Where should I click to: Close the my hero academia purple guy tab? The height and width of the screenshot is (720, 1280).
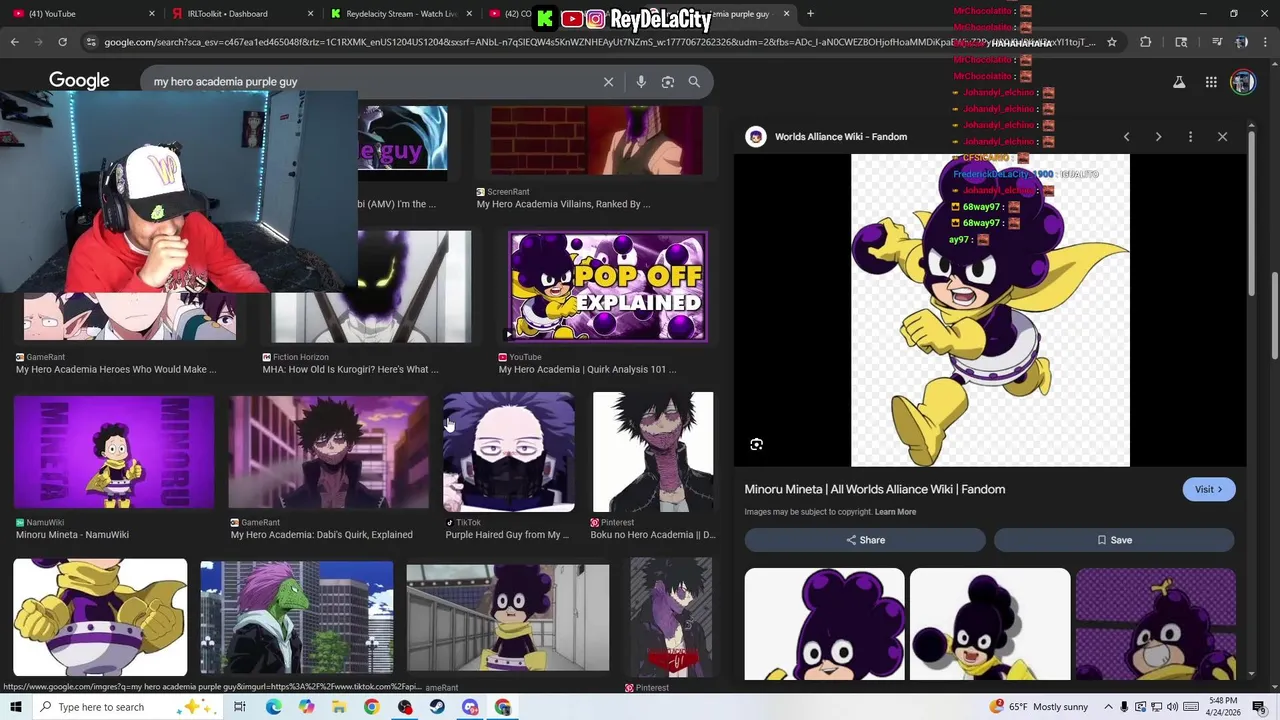click(x=787, y=14)
